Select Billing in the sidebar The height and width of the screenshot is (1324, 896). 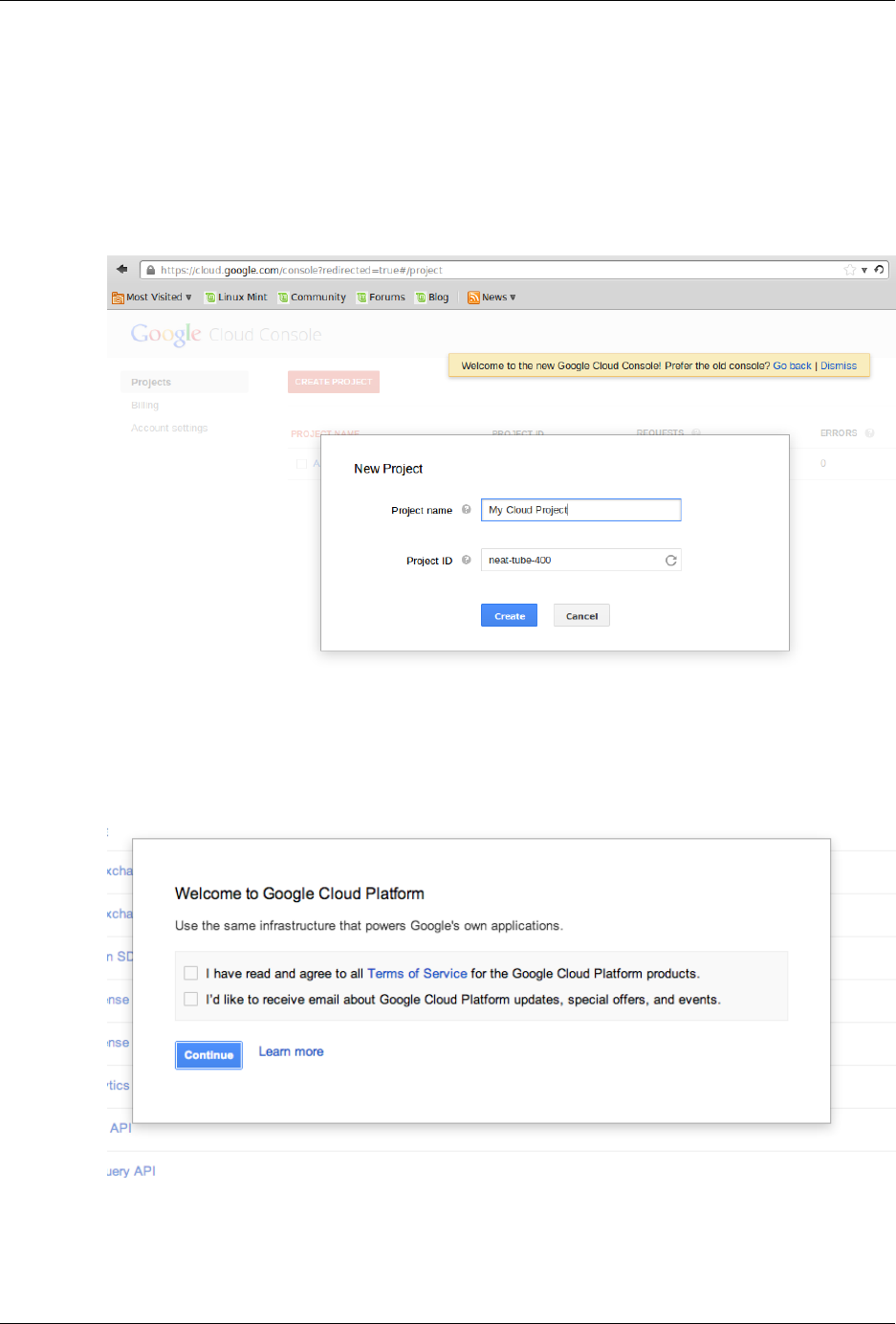[145, 406]
